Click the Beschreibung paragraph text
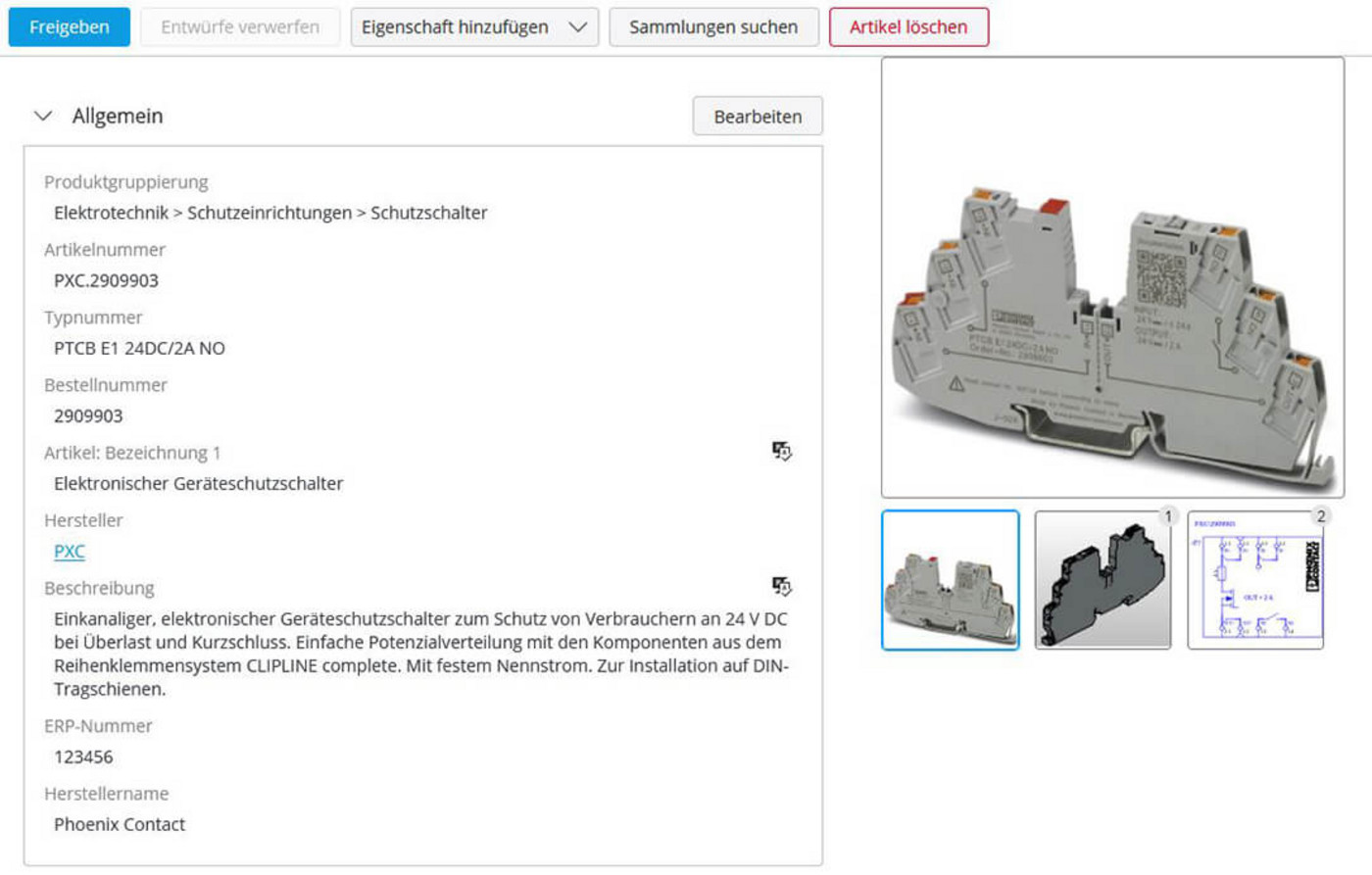The width and height of the screenshot is (1372, 875). (x=420, y=654)
